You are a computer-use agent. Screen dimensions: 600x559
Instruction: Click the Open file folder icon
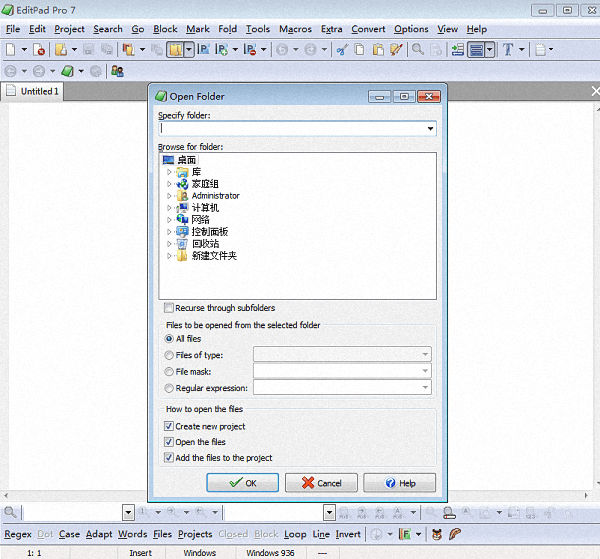pyautogui.click(x=60, y=49)
